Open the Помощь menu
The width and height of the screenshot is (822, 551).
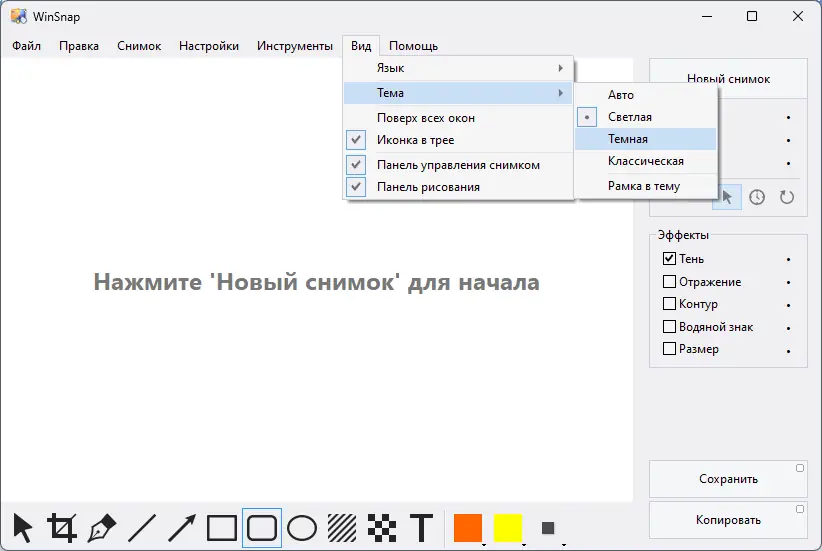click(413, 46)
